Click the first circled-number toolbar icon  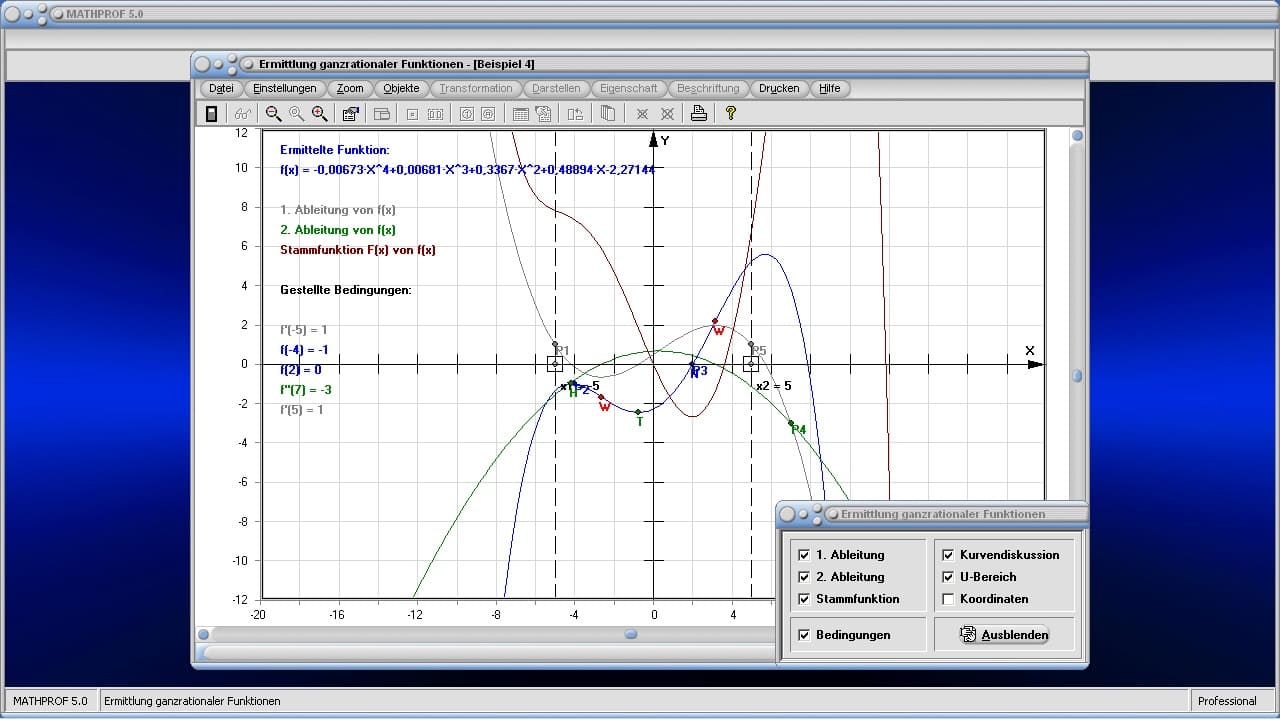466,114
